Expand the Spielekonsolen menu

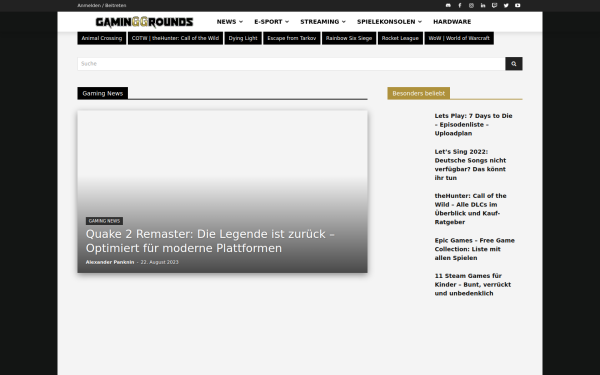click(x=390, y=22)
